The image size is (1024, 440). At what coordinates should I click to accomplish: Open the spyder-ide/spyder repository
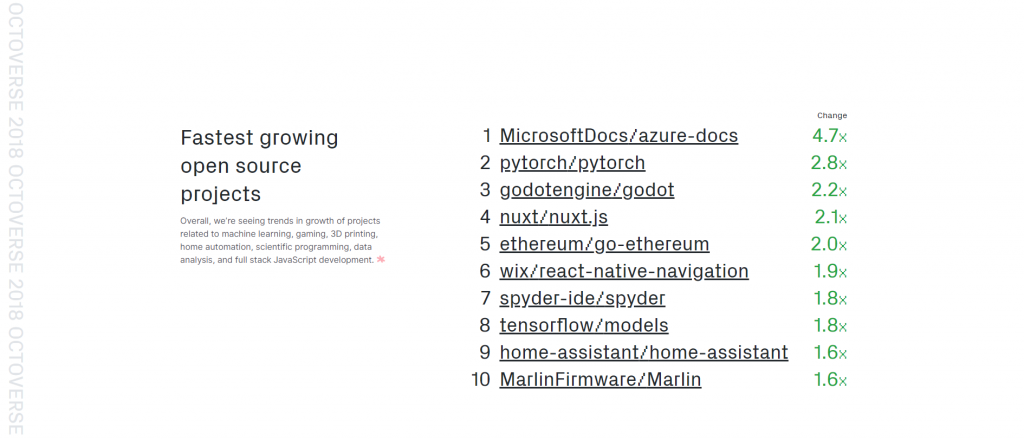coord(582,298)
